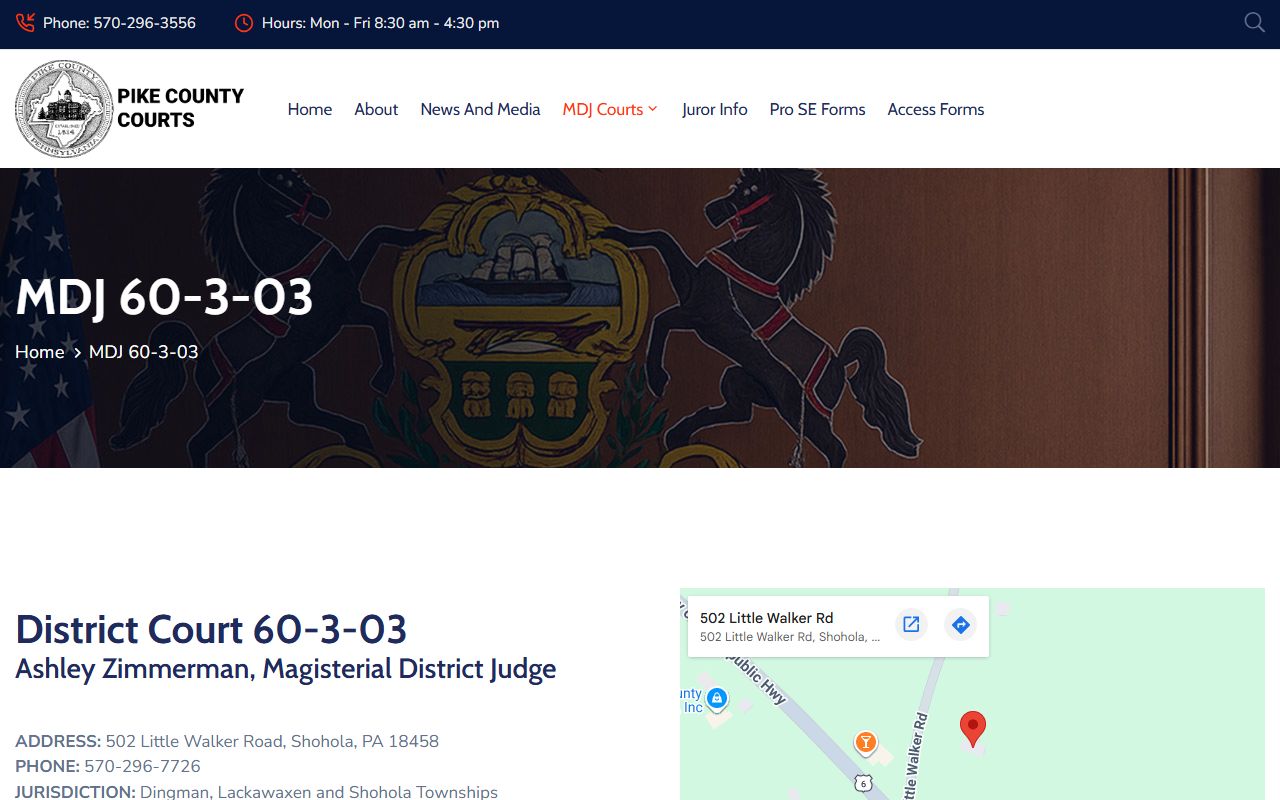
Task: Click the Home breadcrumb link
Action: (40, 352)
